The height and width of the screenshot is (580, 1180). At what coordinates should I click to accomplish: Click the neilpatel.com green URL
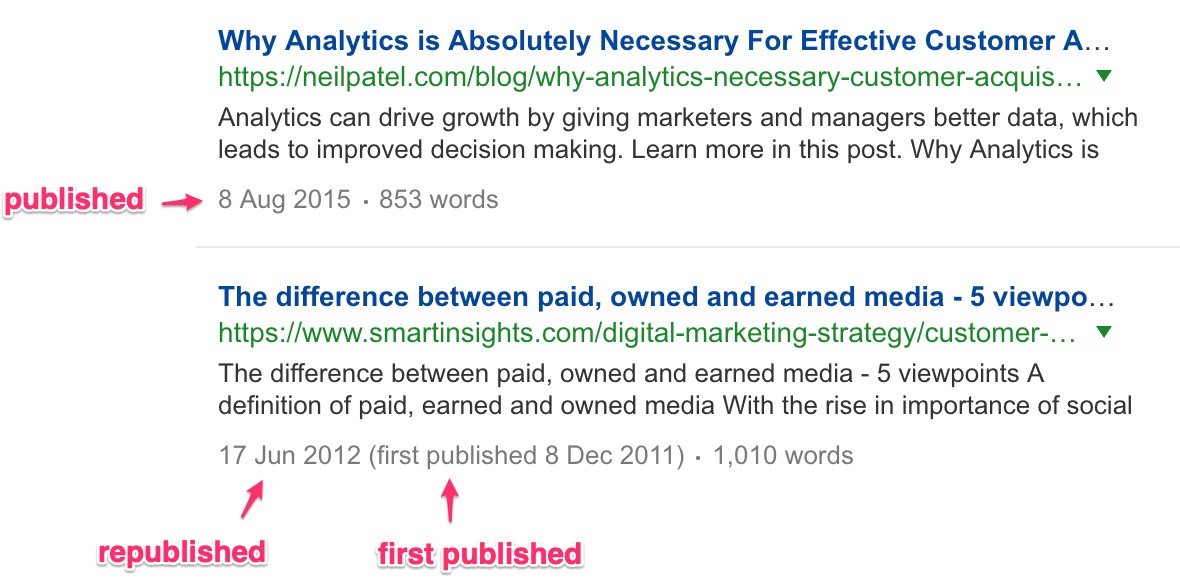(x=649, y=78)
